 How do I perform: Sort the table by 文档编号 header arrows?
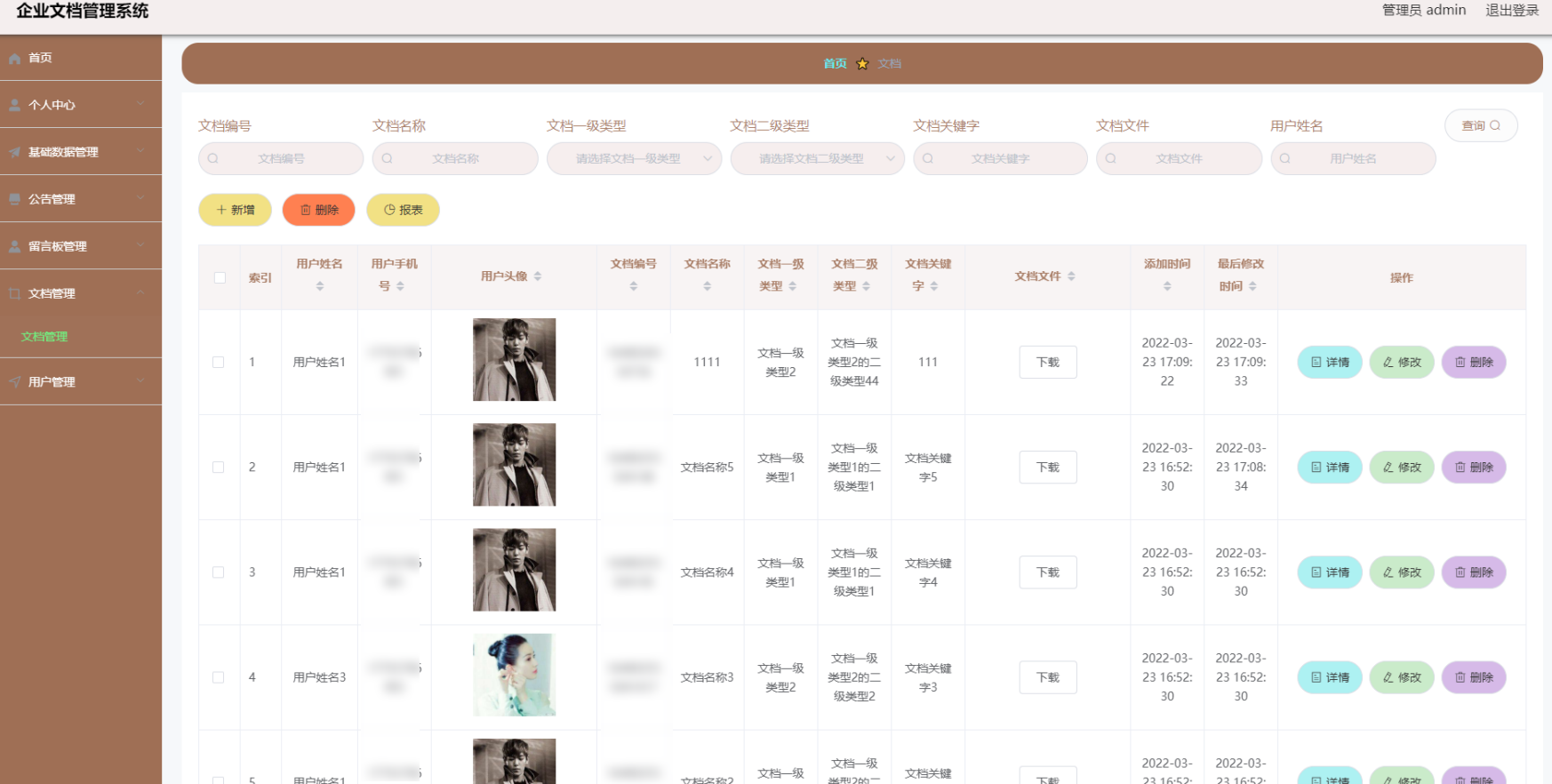[x=634, y=286]
